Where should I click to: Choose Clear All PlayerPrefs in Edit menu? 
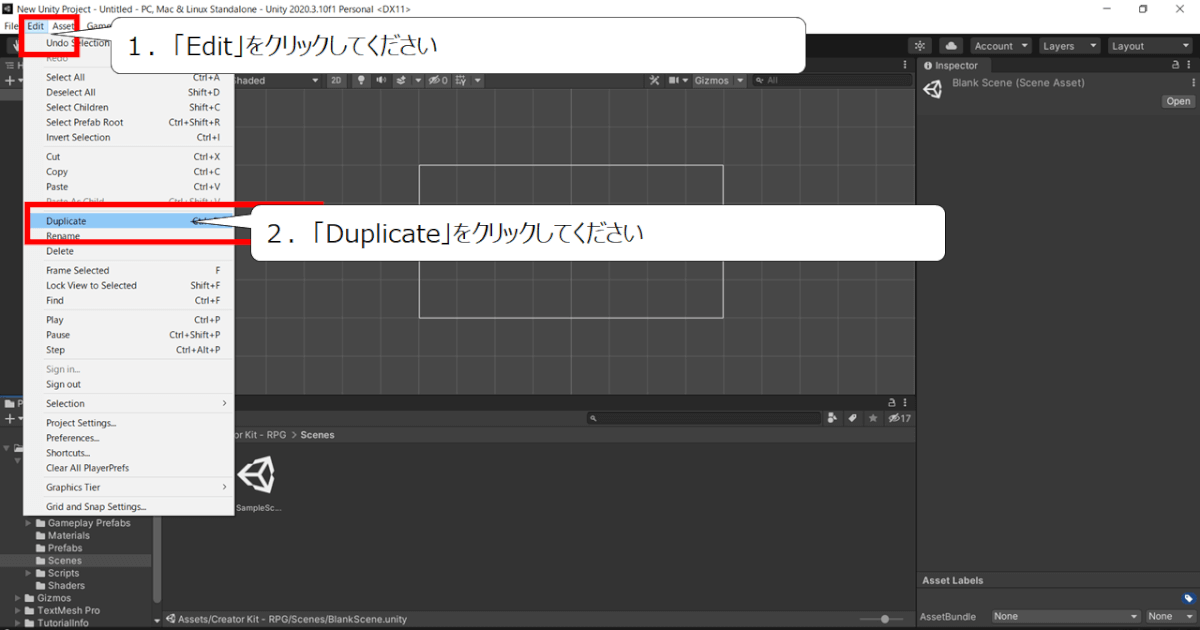pos(127,468)
